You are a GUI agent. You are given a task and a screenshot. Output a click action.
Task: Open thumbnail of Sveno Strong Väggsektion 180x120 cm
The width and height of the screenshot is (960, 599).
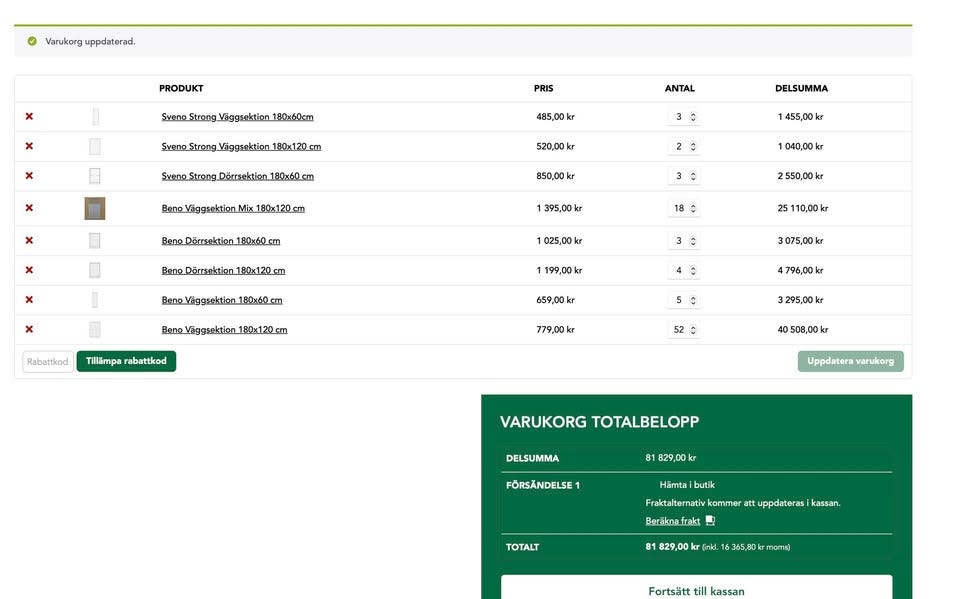tap(95, 146)
